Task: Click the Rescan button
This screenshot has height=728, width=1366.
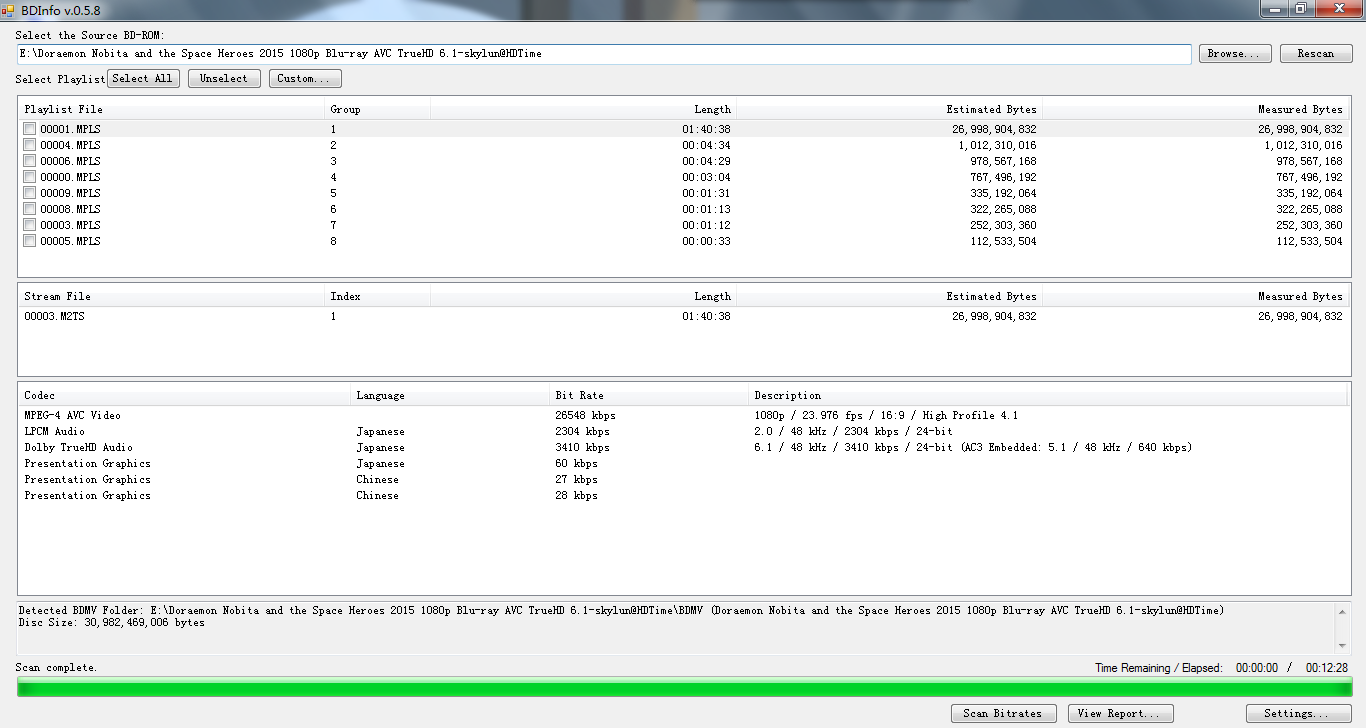Action: [x=1315, y=54]
